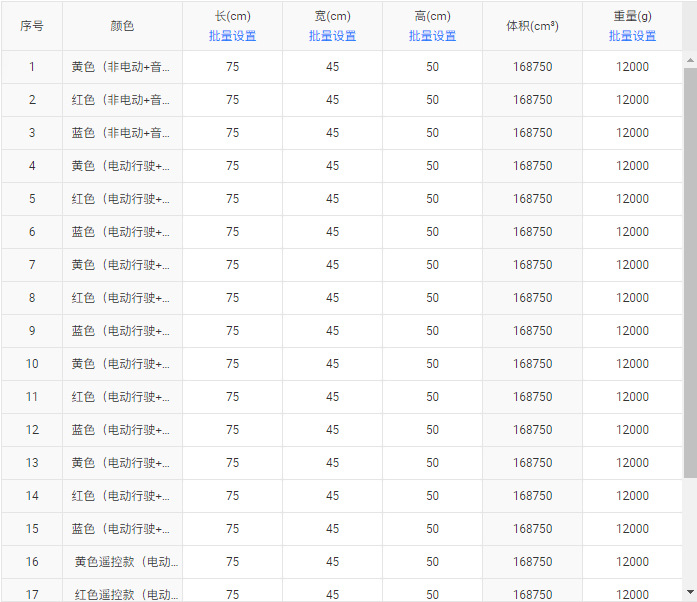
Task: Select the 颜色 column header
Action: click(122, 26)
